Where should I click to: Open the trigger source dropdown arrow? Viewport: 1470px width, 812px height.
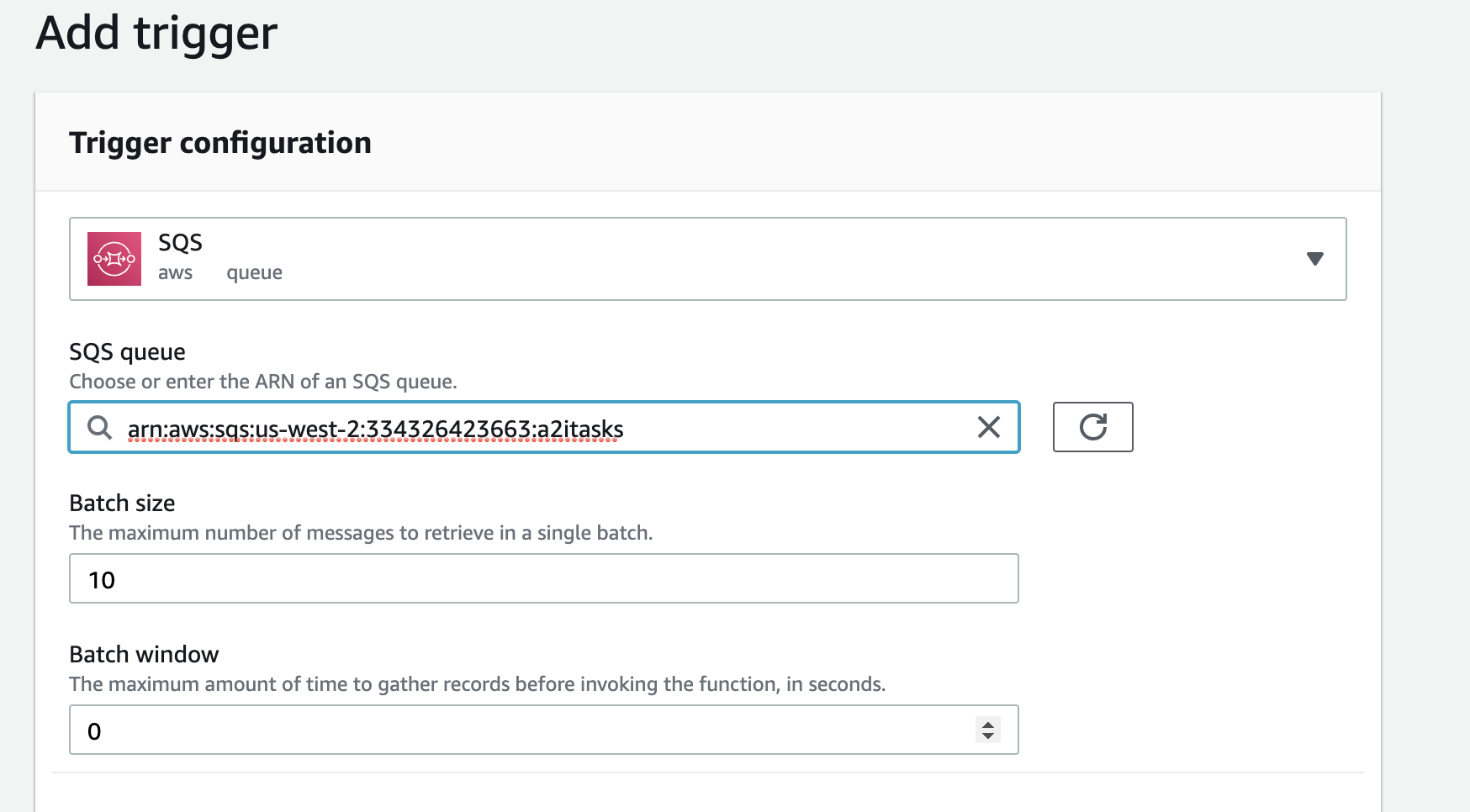(x=1315, y=259)
